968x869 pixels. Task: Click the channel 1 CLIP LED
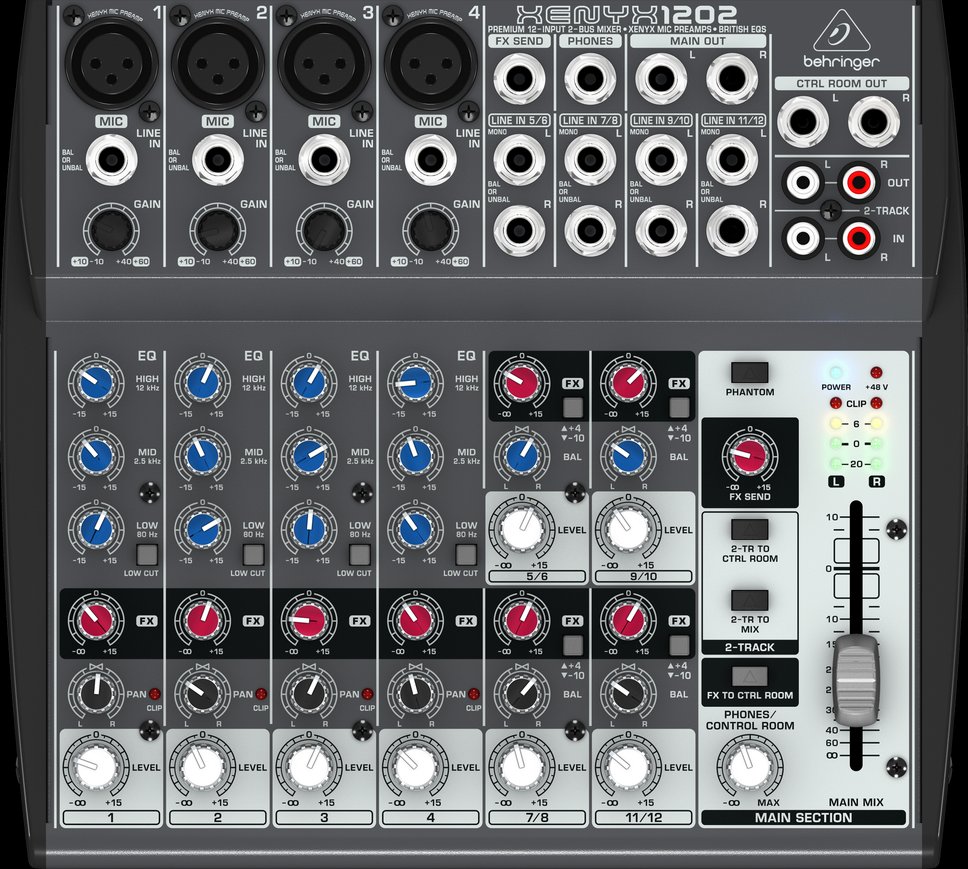(x=154, y=694)
